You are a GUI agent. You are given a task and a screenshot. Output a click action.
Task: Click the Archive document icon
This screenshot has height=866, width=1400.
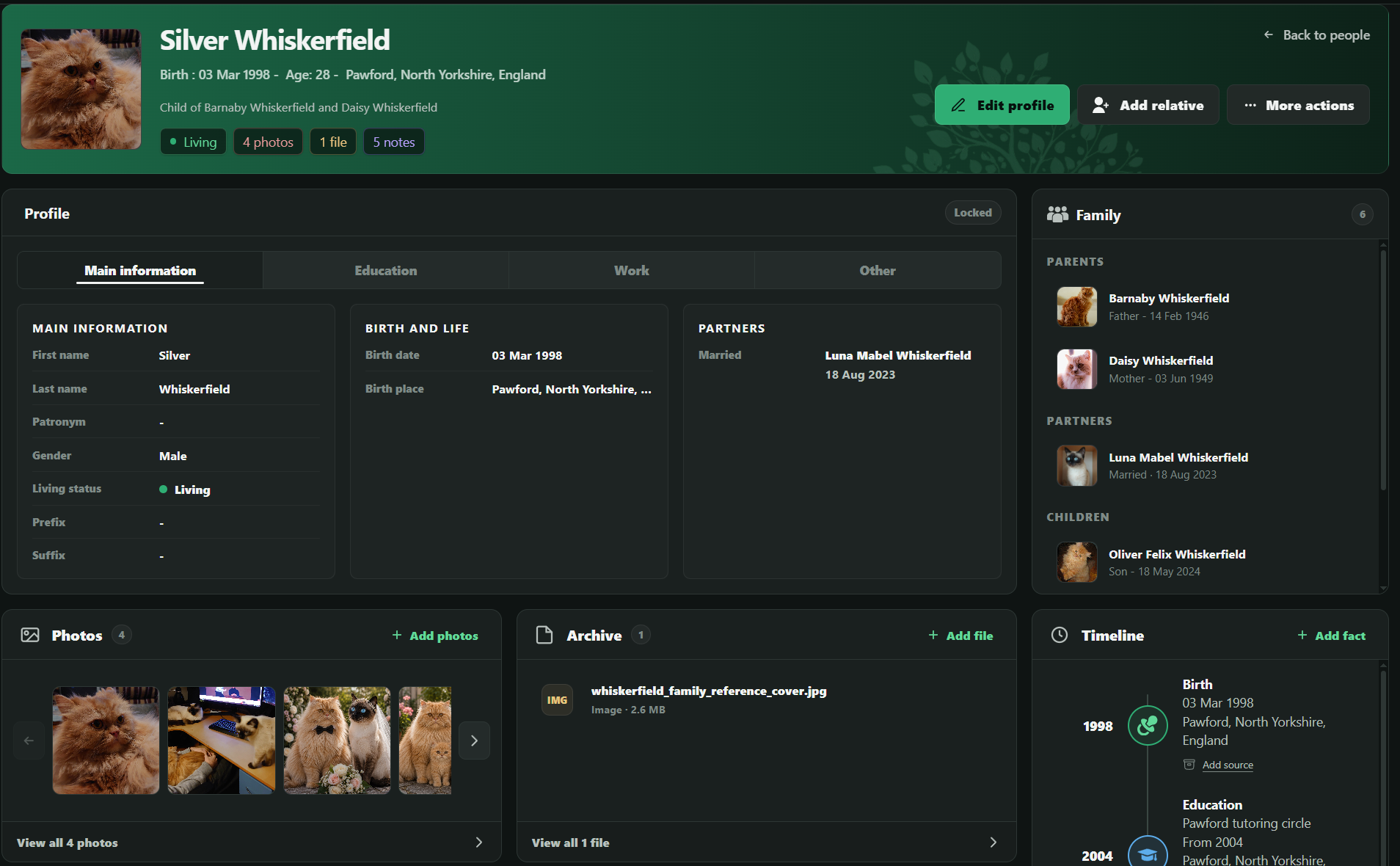[544, 636]
